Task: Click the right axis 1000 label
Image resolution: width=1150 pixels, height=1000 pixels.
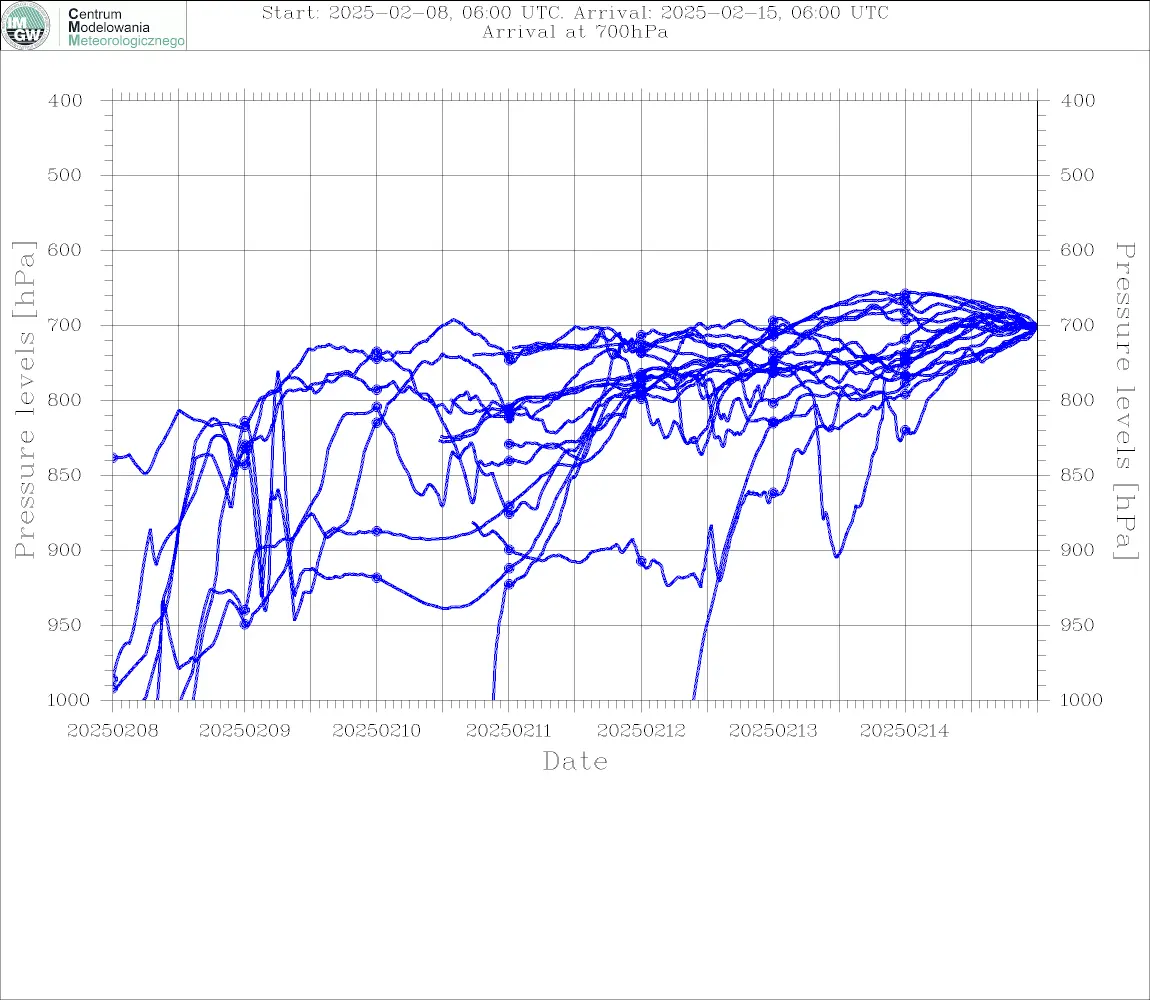Action: coord(1081,700)
